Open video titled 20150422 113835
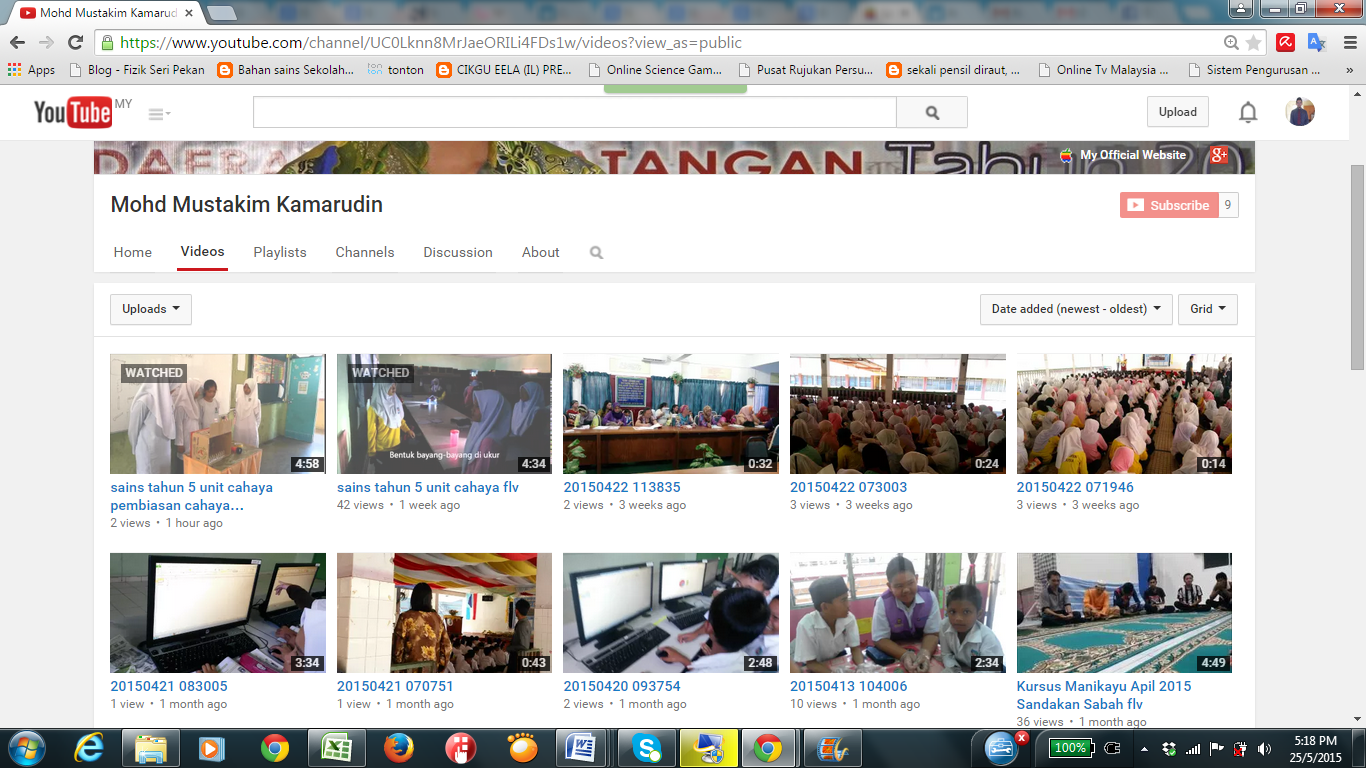This screenshot has height=768, width=1366. click(622, 487)
